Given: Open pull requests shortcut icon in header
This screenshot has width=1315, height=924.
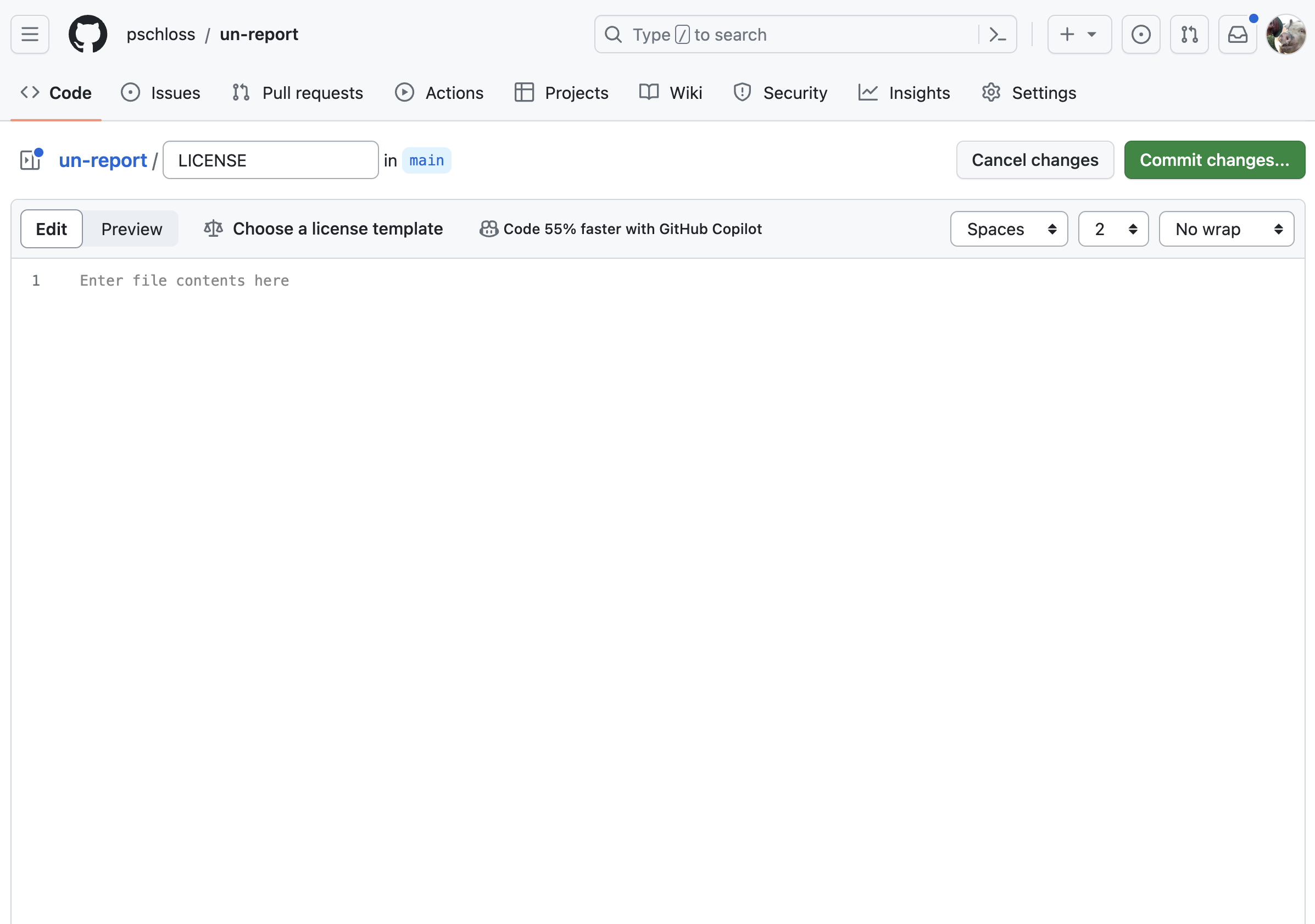Looking at the screenshot, I should point(1189,35).
